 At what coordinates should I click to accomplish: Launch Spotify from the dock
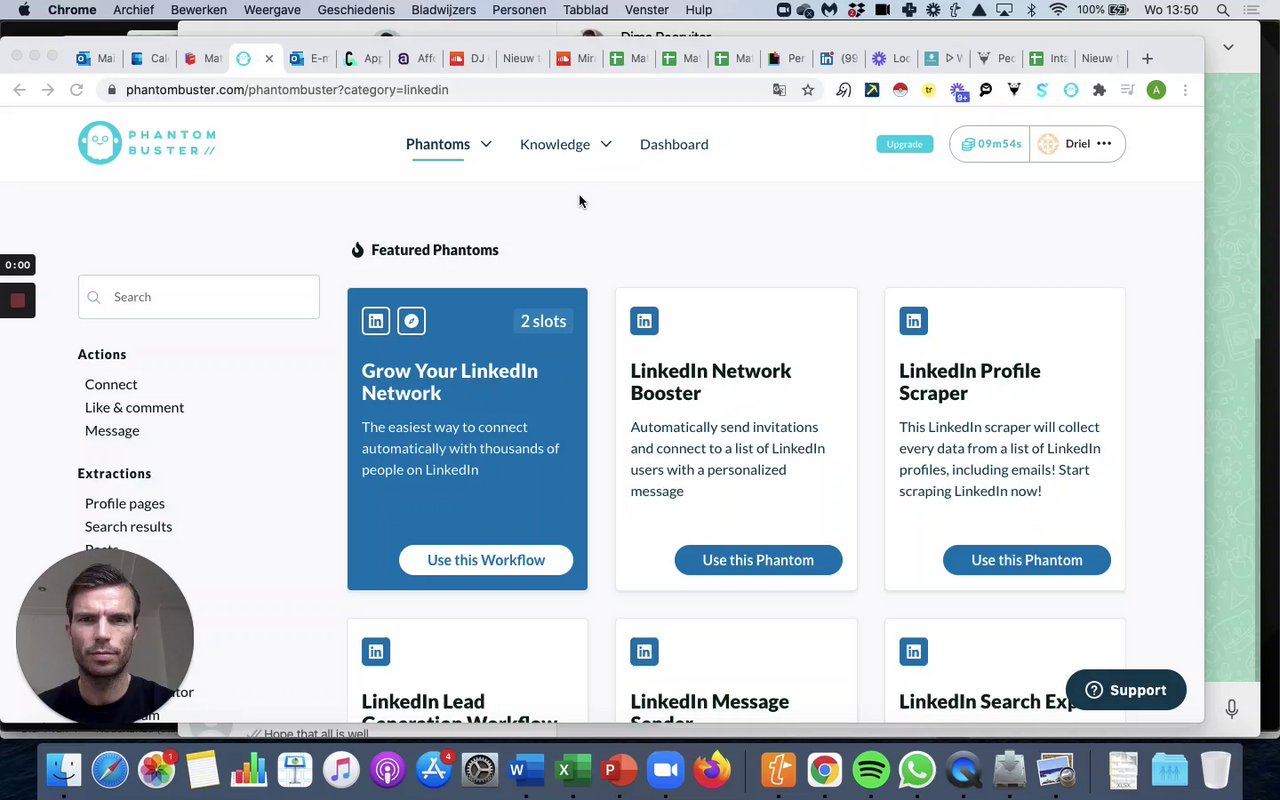[872, 770]
